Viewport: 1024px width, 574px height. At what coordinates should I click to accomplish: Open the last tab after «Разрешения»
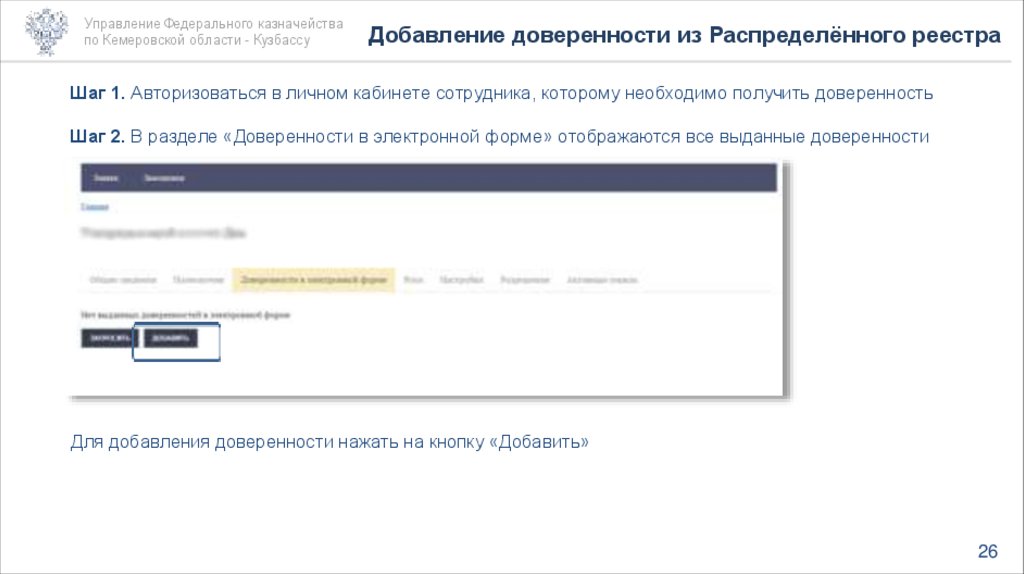pos(601,279)
